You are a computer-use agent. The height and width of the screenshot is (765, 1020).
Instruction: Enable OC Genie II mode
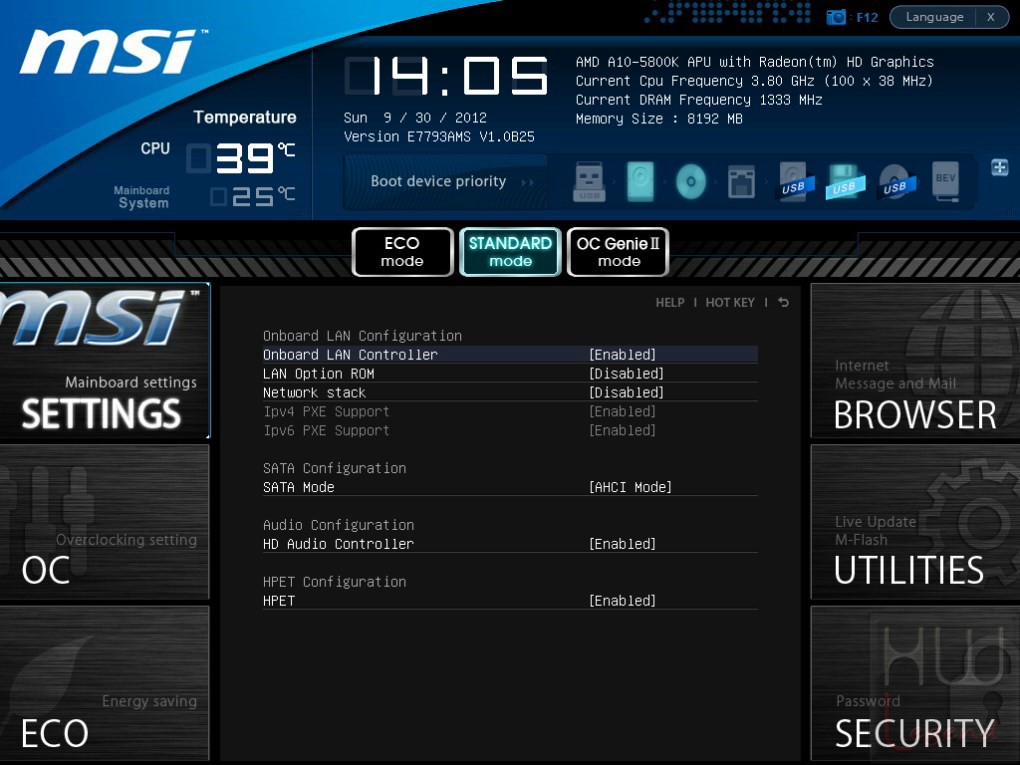618,252
